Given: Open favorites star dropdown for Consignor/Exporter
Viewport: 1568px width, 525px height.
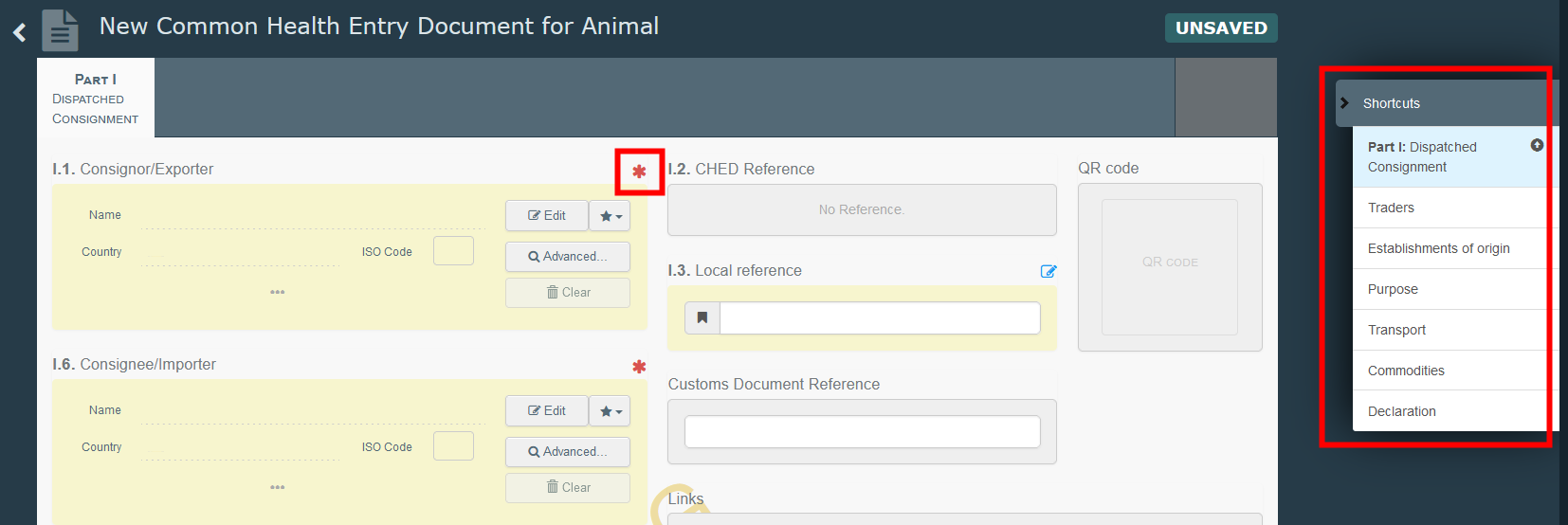Looking at the screenshot, I should [611, 216].
